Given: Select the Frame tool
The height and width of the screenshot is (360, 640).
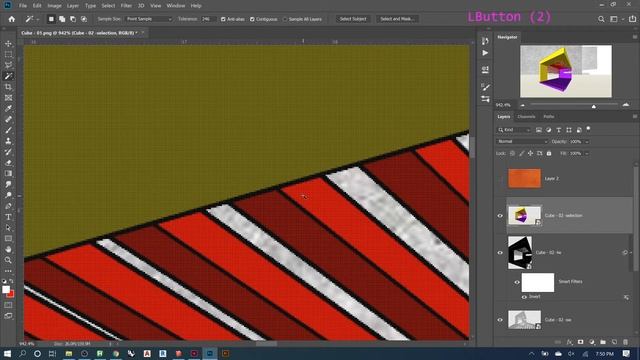Looking at the screenshot, I should coord(8,98).
